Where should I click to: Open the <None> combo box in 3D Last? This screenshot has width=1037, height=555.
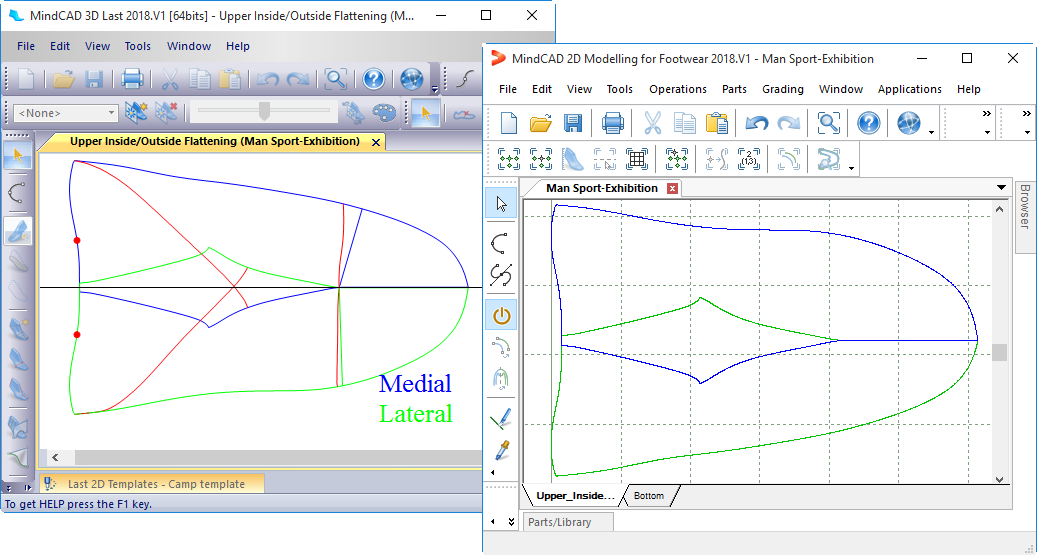(65, 113)
